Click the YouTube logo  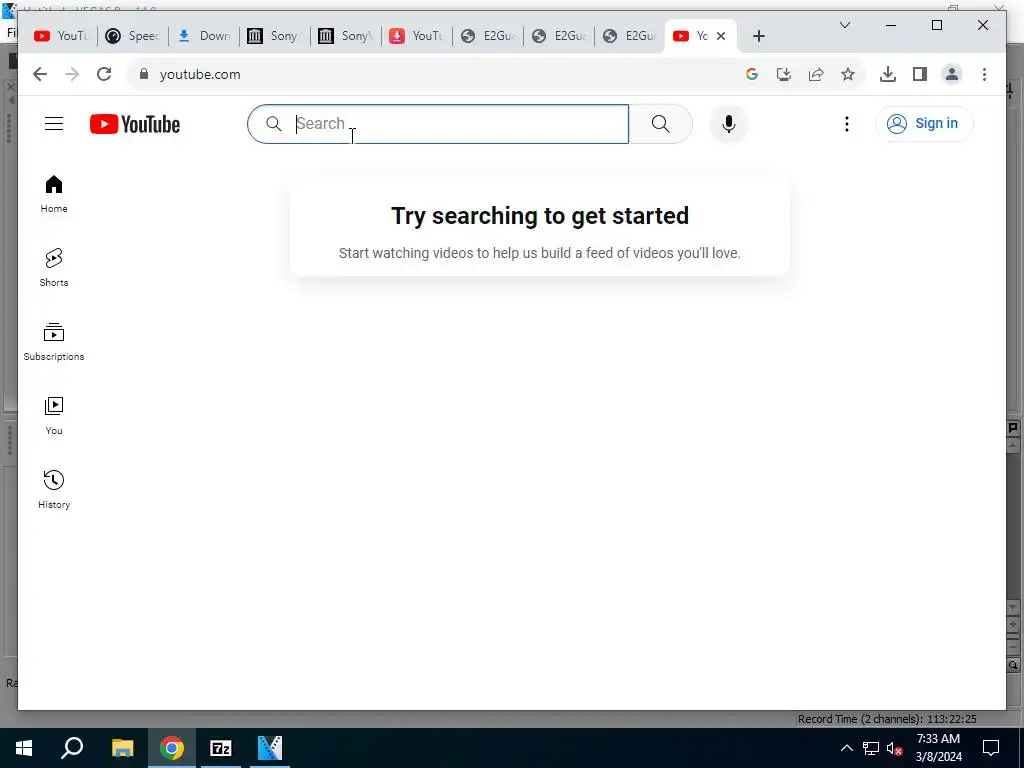pos(135,124)
